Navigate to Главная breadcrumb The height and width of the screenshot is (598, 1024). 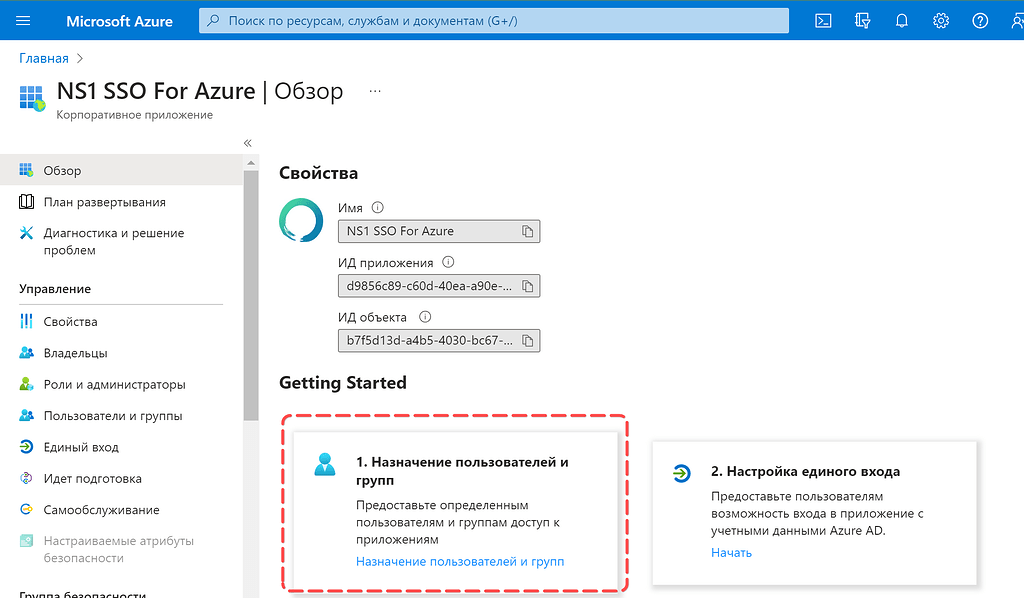click(43, 58)
